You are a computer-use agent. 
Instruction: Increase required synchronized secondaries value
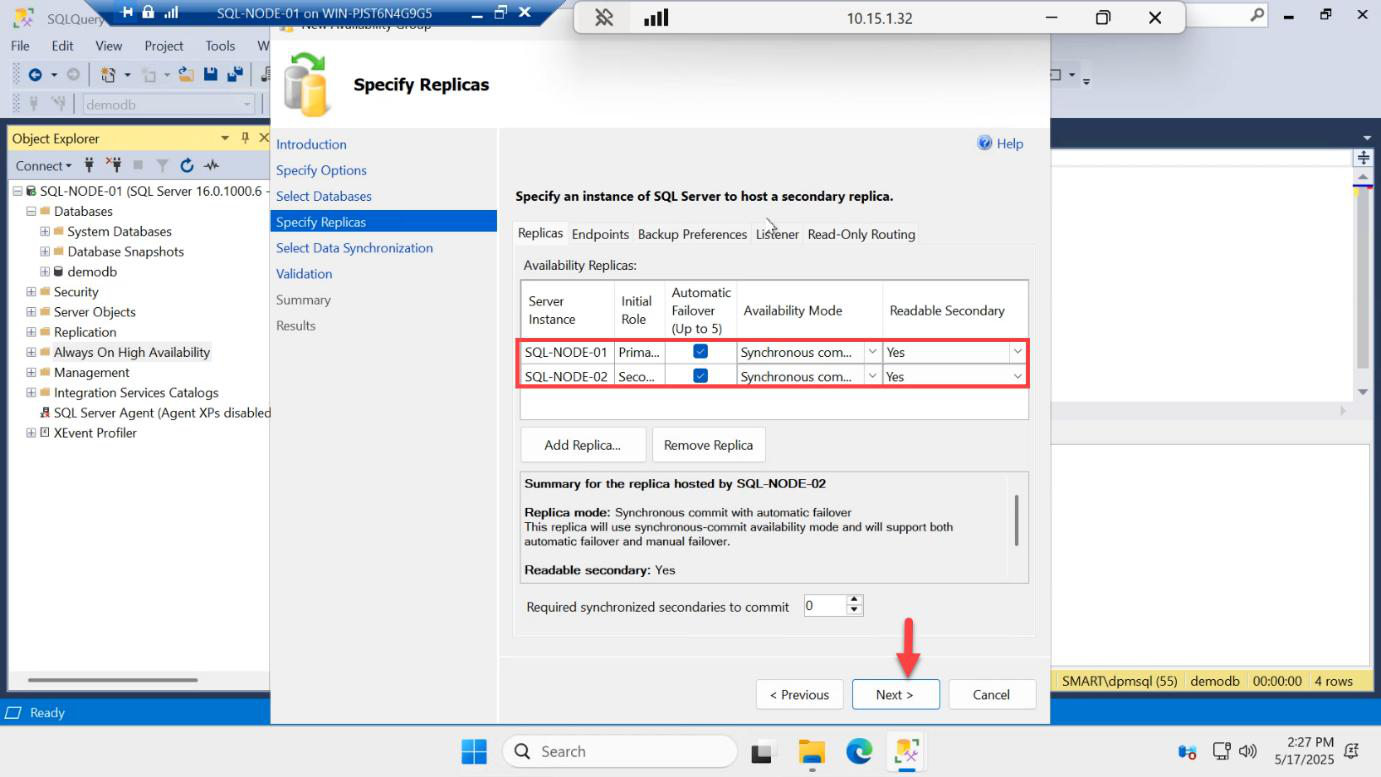pos(854,601)
